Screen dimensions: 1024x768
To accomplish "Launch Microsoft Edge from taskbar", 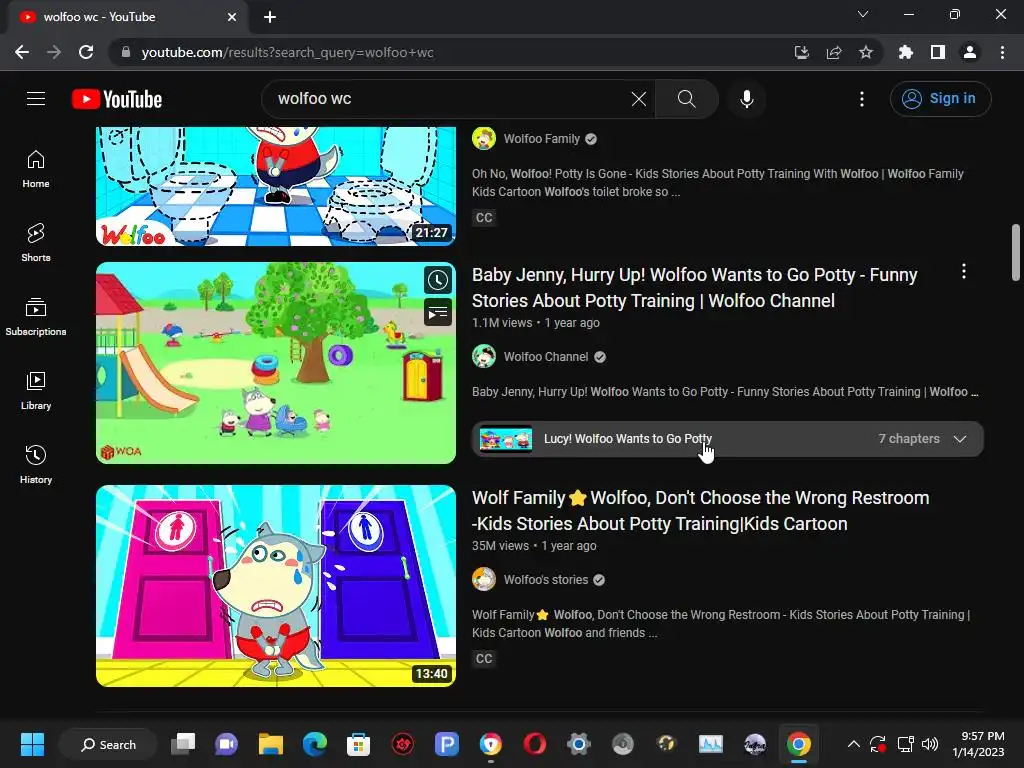I will click(x=314, y=744).
